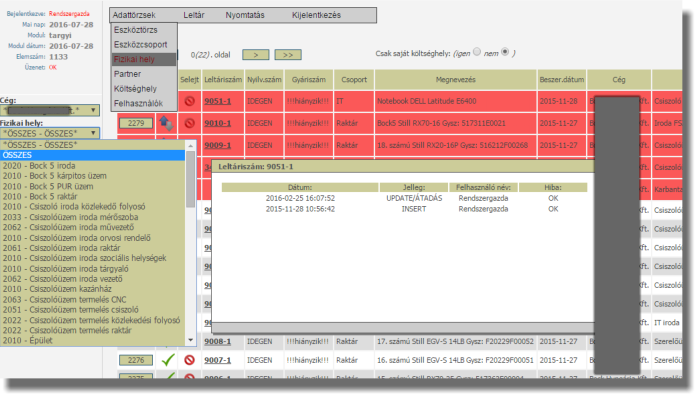This screenshot has height=395, width=700.
Task: Open inventory link 9010-1
Action: tap(217, 123)
